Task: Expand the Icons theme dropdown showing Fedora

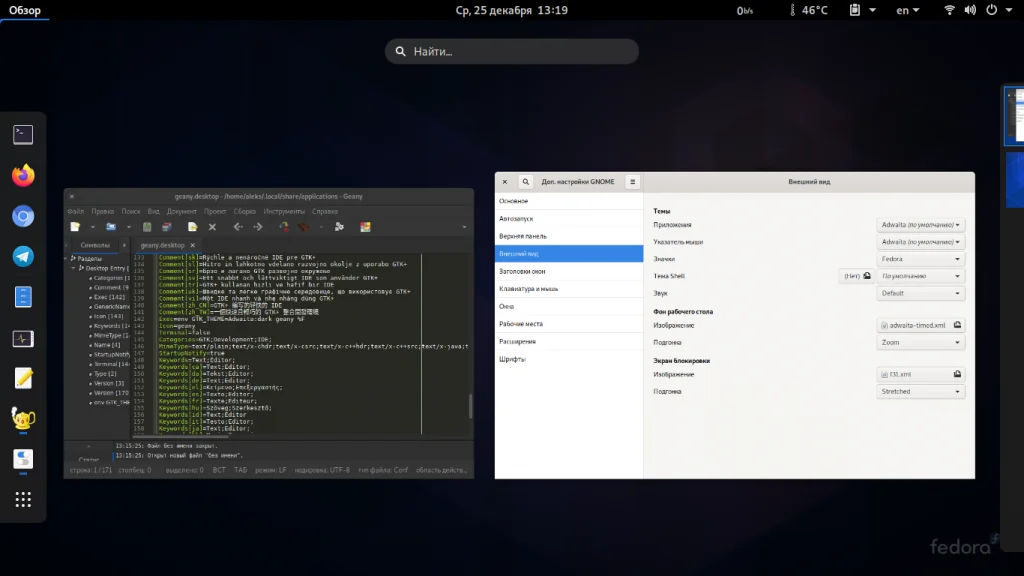Action: point(921,259)
